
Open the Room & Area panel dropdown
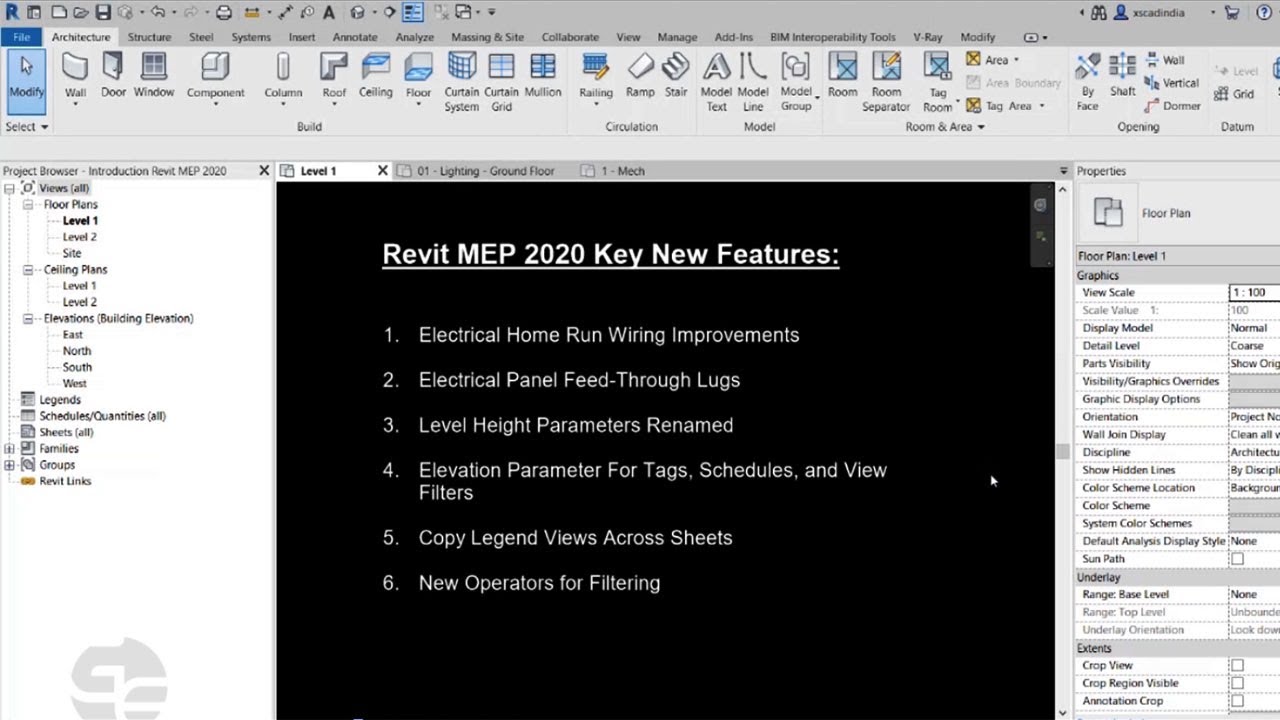pos(945,127)
